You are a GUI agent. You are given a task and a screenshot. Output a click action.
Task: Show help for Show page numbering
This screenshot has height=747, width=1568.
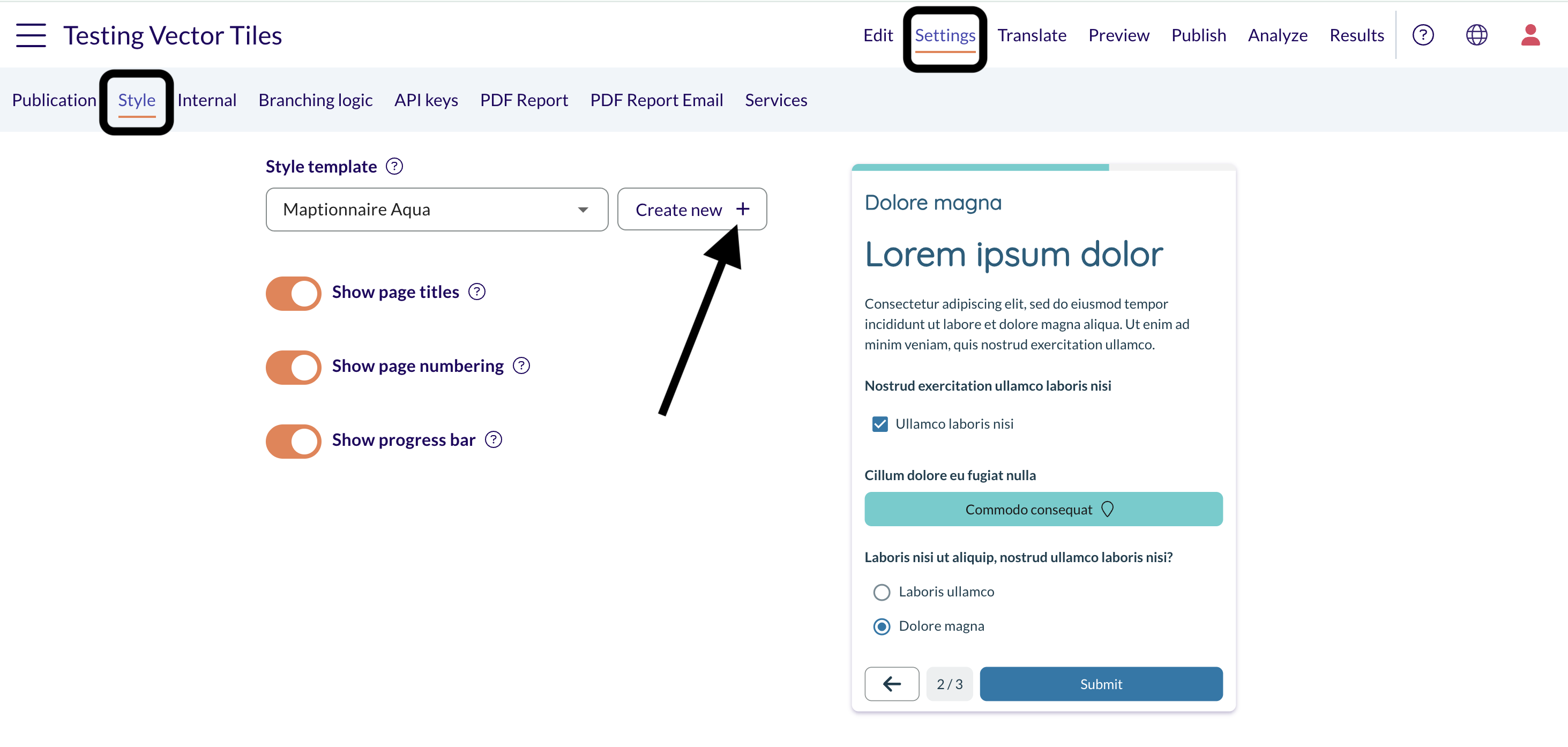point(521,366)
